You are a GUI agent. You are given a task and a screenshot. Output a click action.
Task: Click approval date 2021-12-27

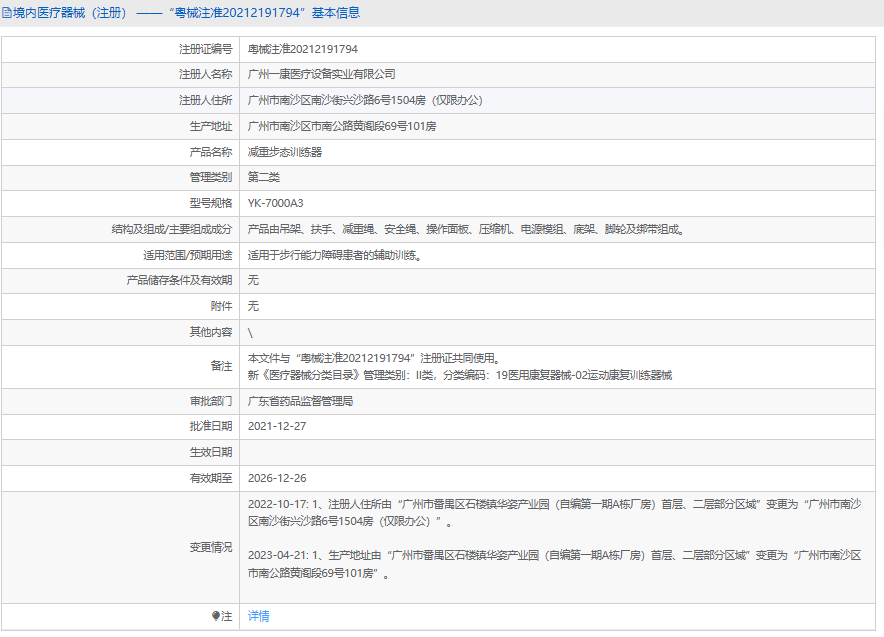pyautogui.click(x=277, y=426)
